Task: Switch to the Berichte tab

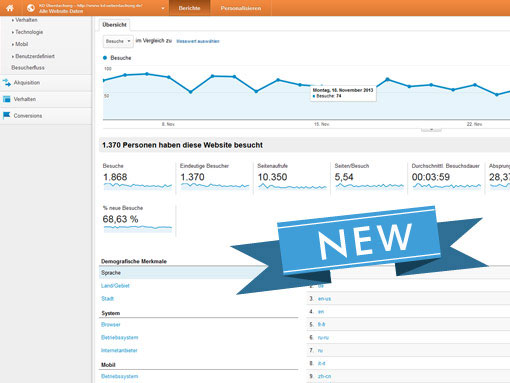Action: coord(189,8)
